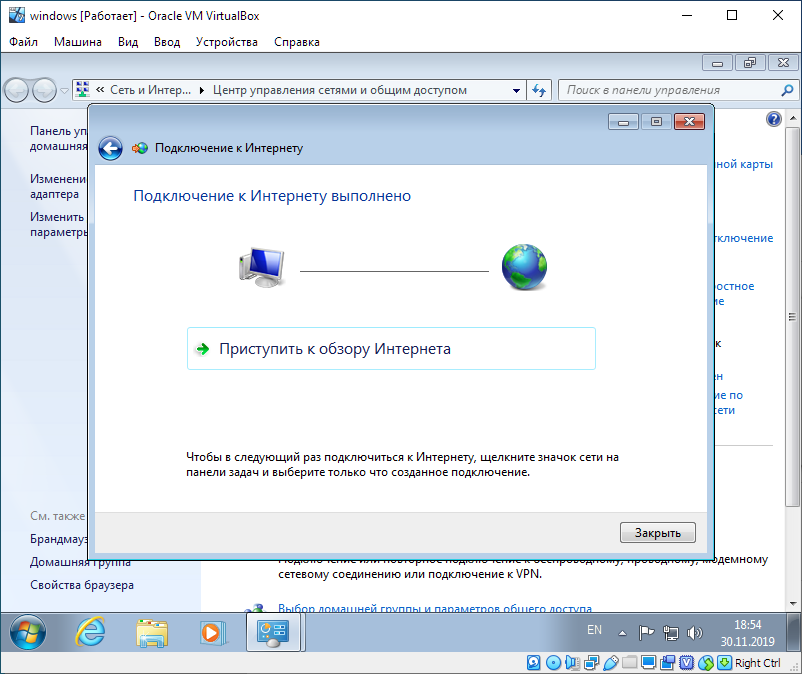Click the globe image in the wizard
Image resolution: width=802 pixels, height=674 pixels.
tap(524, 267)
